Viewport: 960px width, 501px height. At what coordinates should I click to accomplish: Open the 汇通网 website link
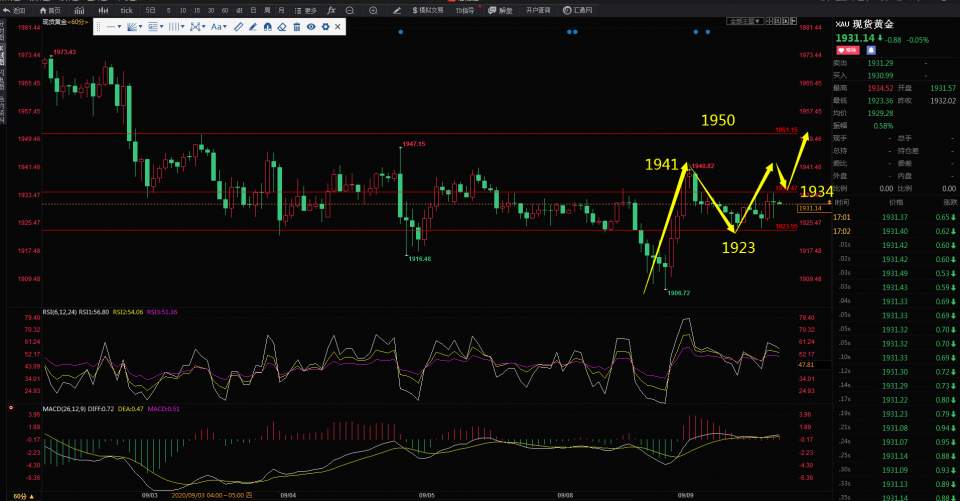tap(578, 10)
